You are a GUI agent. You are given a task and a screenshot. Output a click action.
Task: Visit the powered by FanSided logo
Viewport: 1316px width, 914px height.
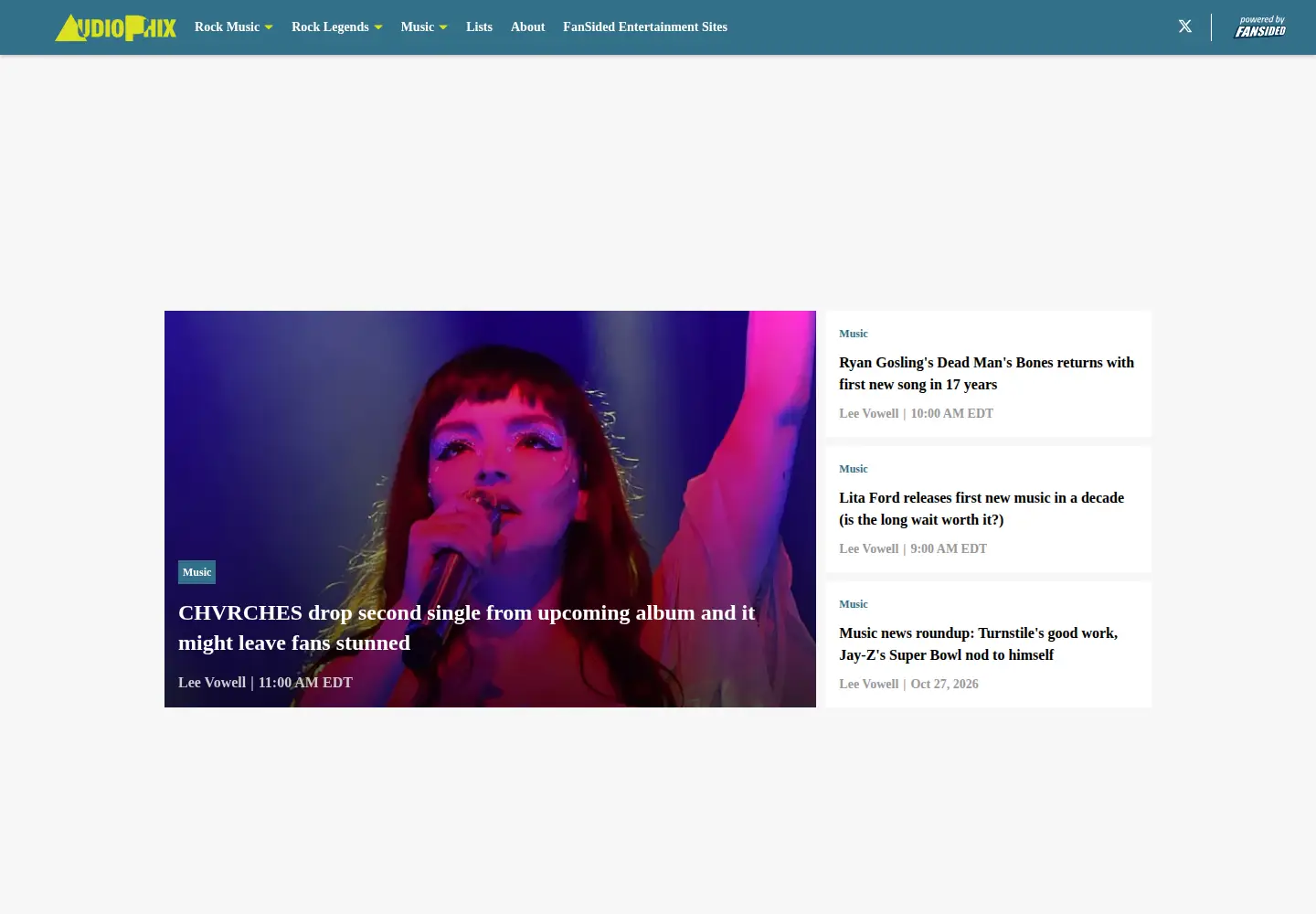click(x=1260, y=27)
